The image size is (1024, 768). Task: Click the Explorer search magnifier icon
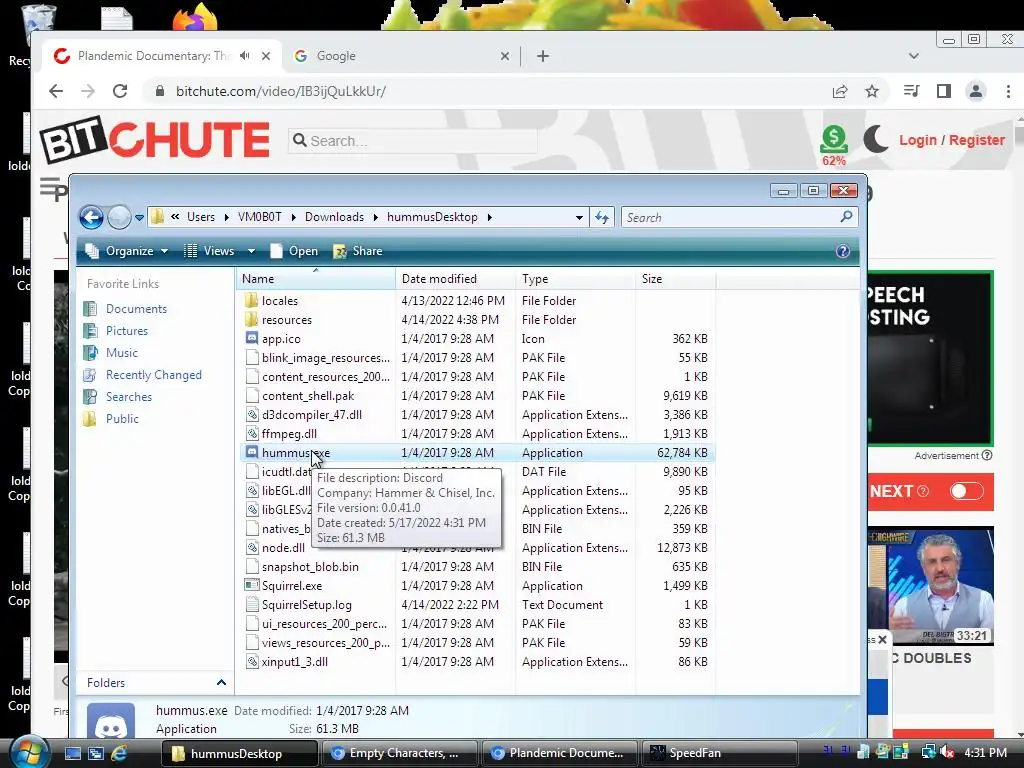point(846,216)
